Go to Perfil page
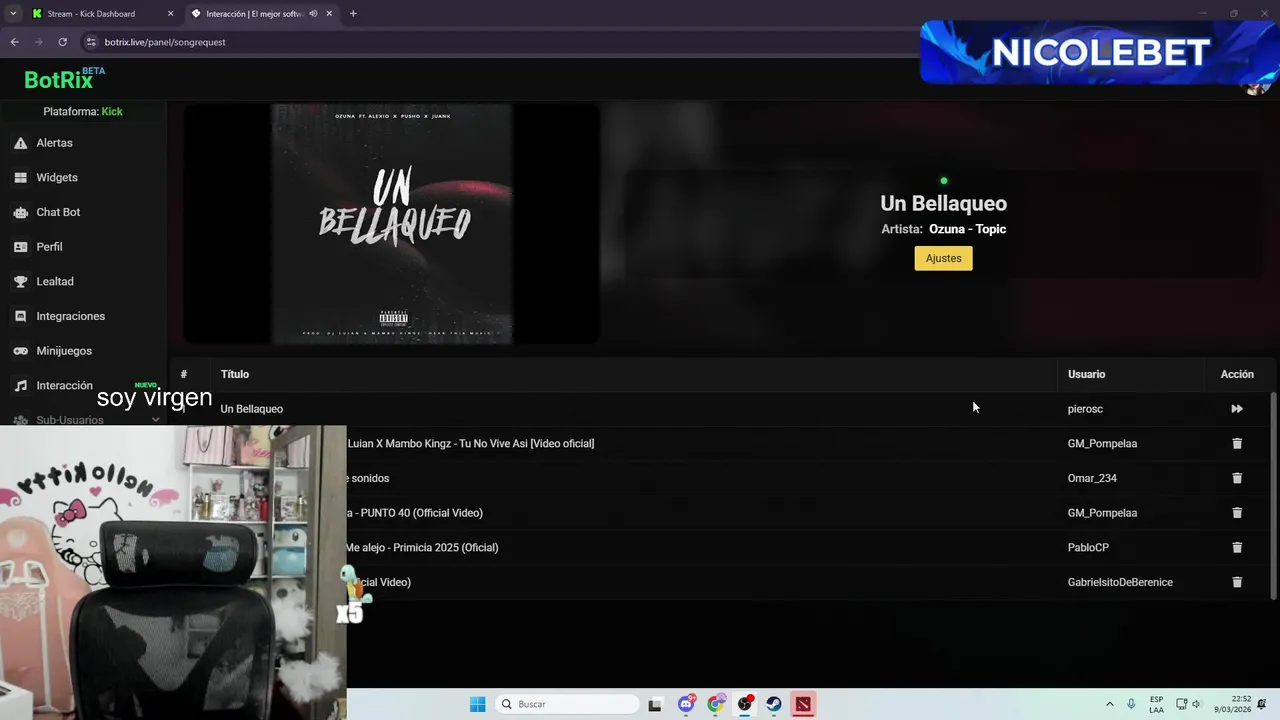The width and height of the screenshot is (1280, 720). coord(49,247)
